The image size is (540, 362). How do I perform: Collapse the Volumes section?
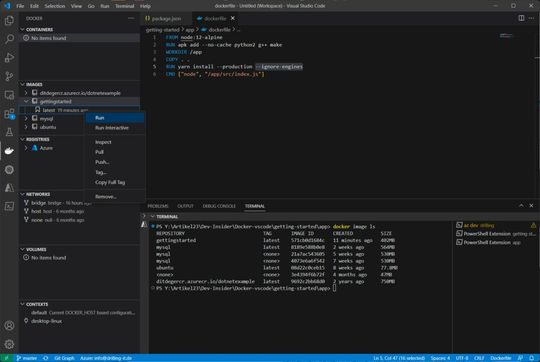pyautogui.click(x=23, y=249)
